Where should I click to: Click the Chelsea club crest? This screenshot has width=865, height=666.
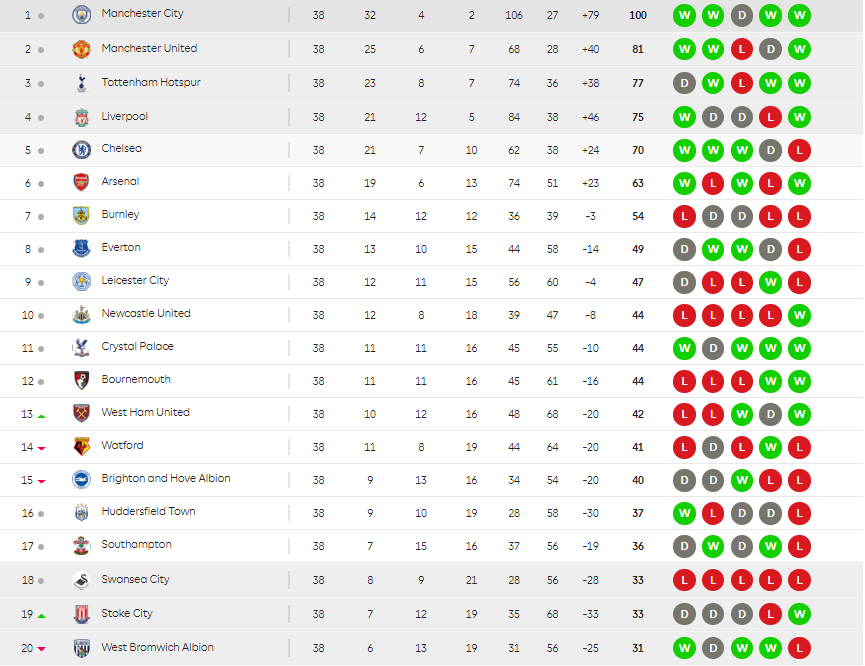(x=82, y=150)
